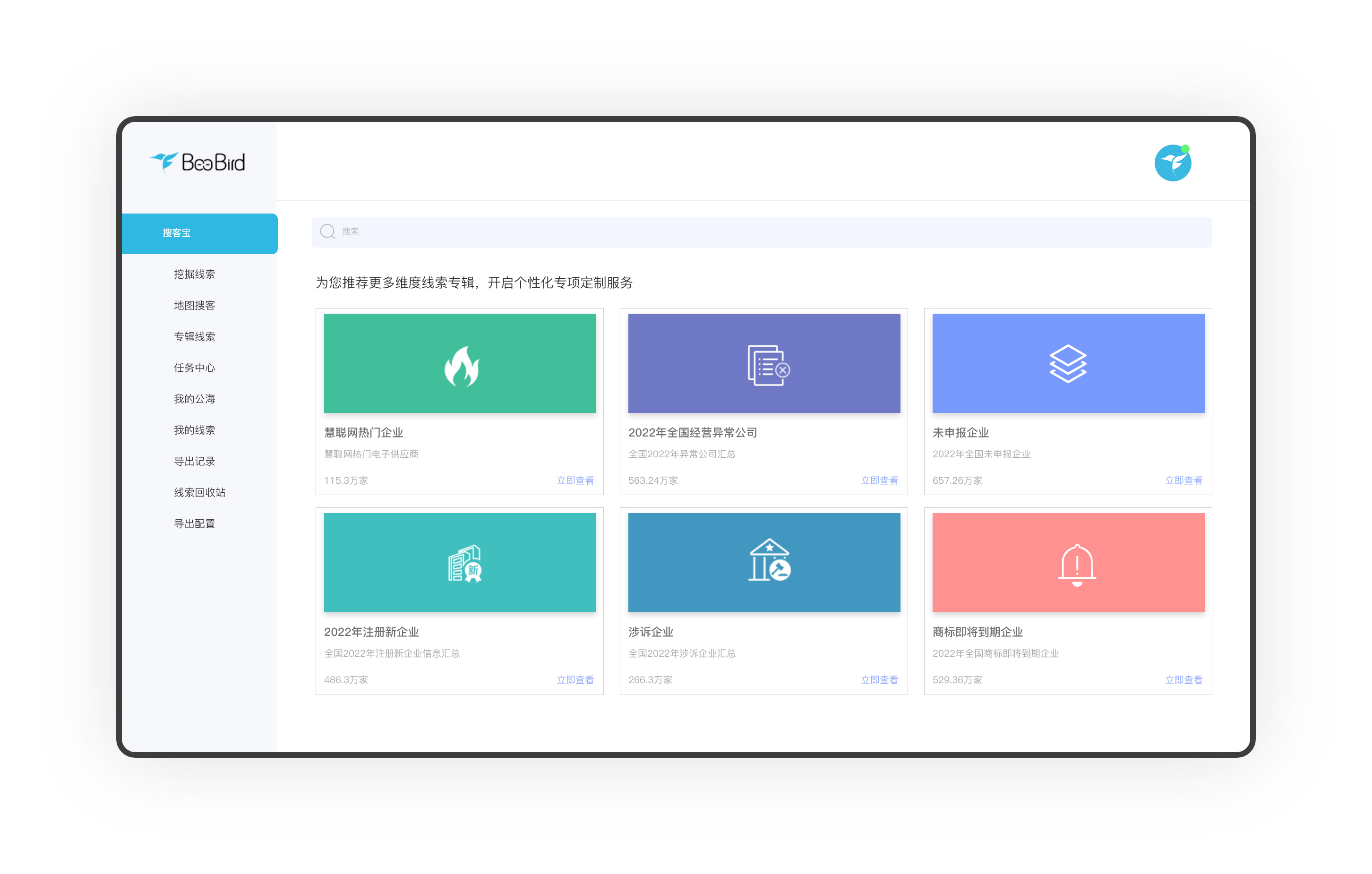Screen dimensions: 1372x874
Task: Open 线索回收站 in the sidebar
Action: click(x=199, y=492)
